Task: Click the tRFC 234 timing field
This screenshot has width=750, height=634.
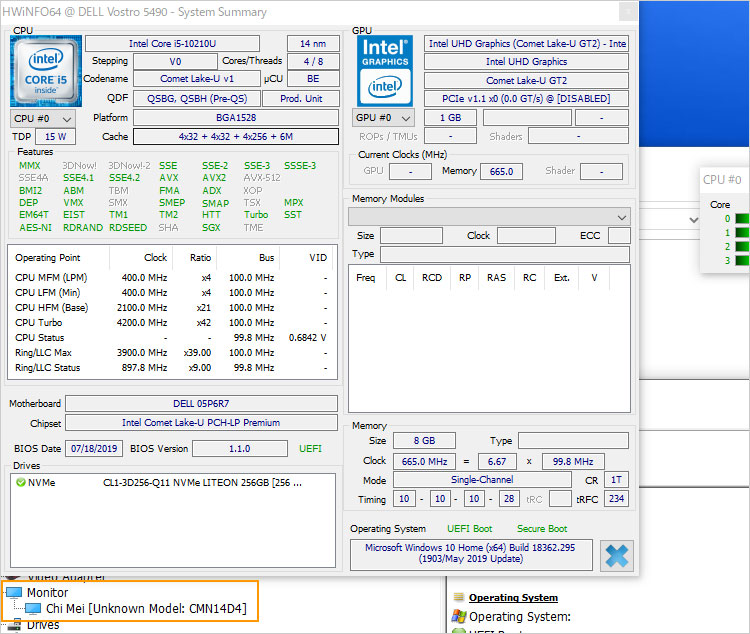Action: point(616,499)
